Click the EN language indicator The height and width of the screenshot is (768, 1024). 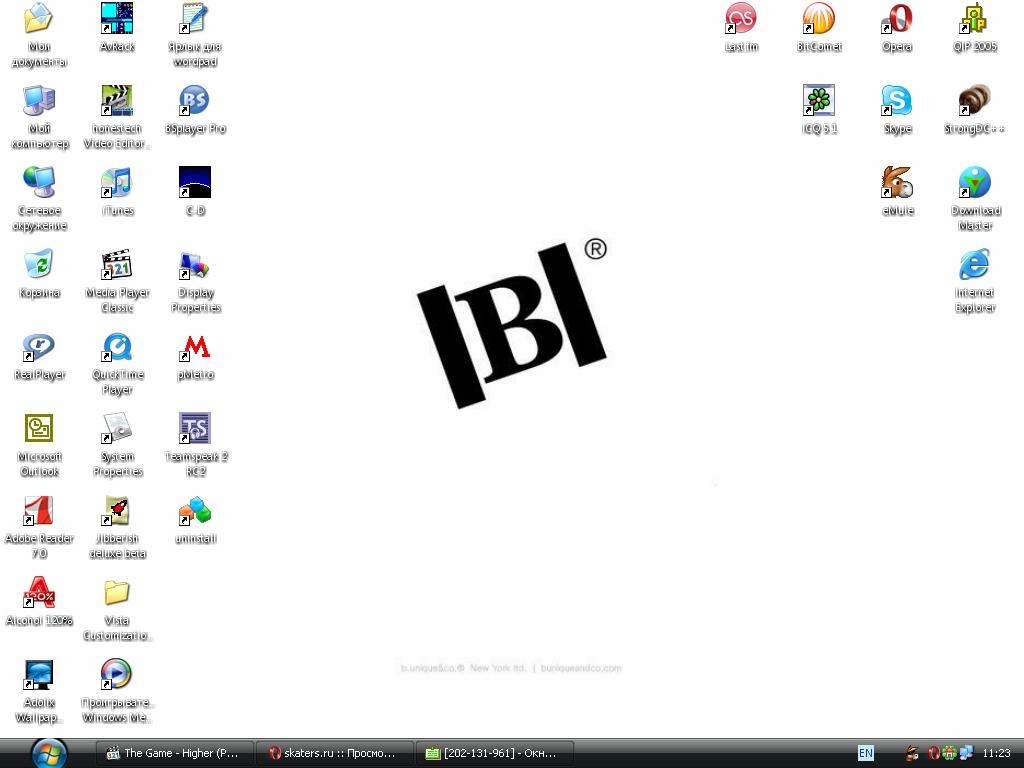865,753
